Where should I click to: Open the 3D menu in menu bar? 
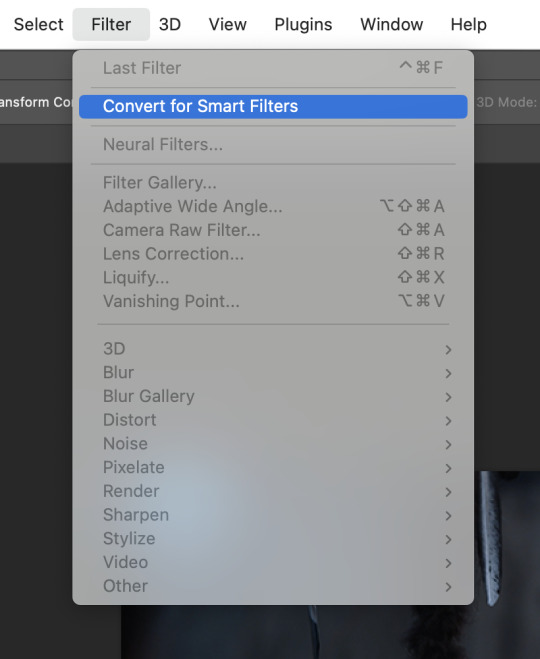pos(170,24)
